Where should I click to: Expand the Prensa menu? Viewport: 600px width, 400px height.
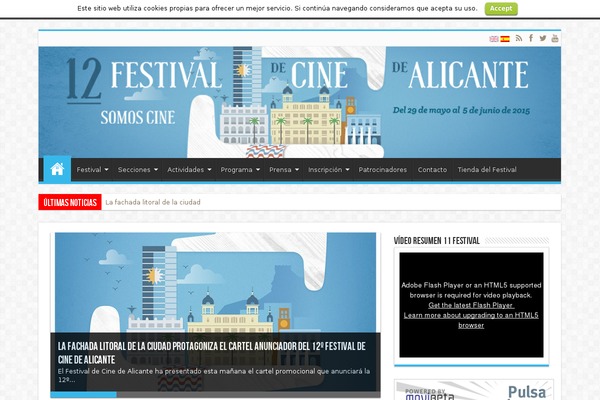pyautogui.click(x=284, y=170)
